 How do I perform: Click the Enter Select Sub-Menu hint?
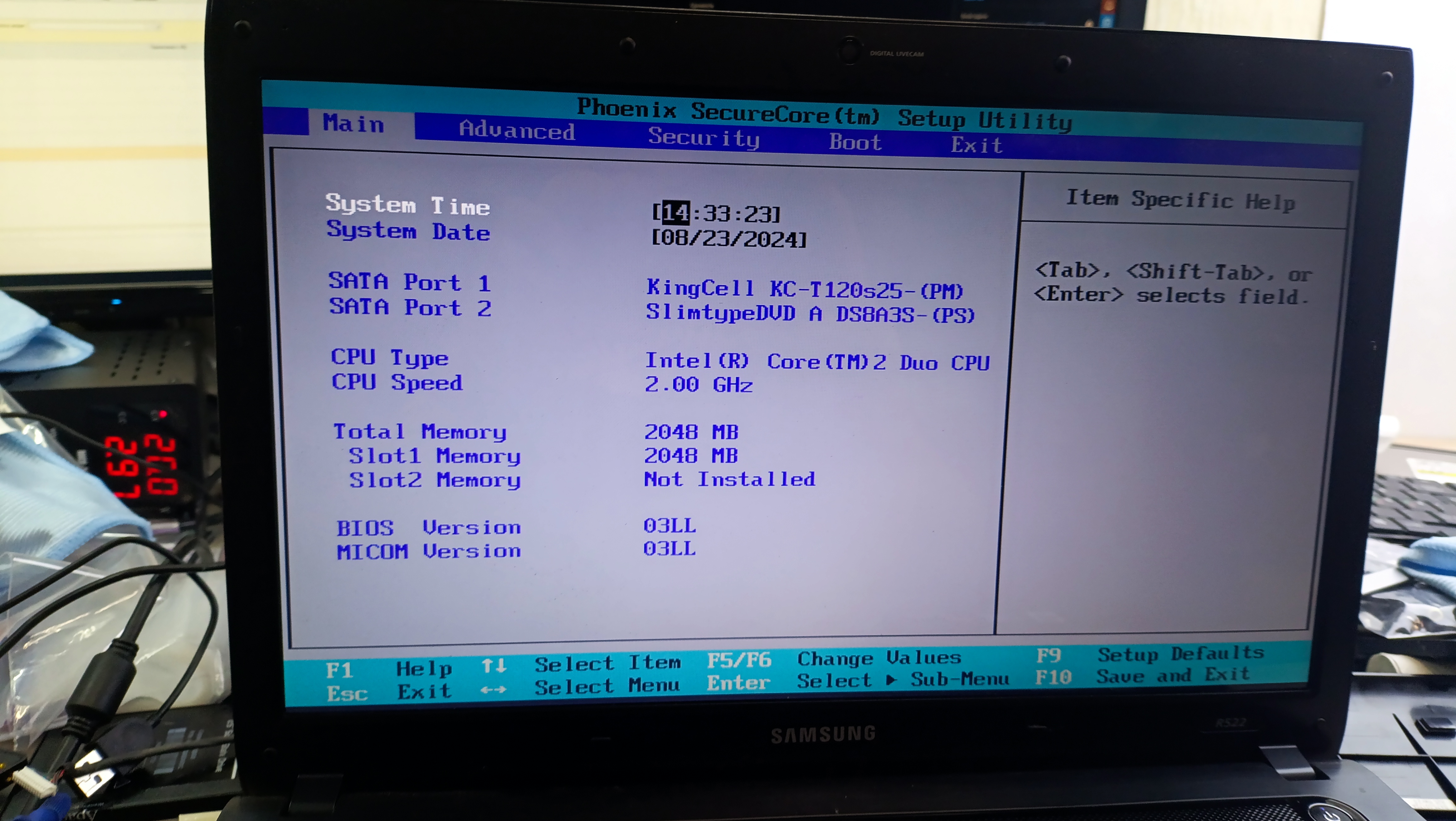(x=857, y=681)
